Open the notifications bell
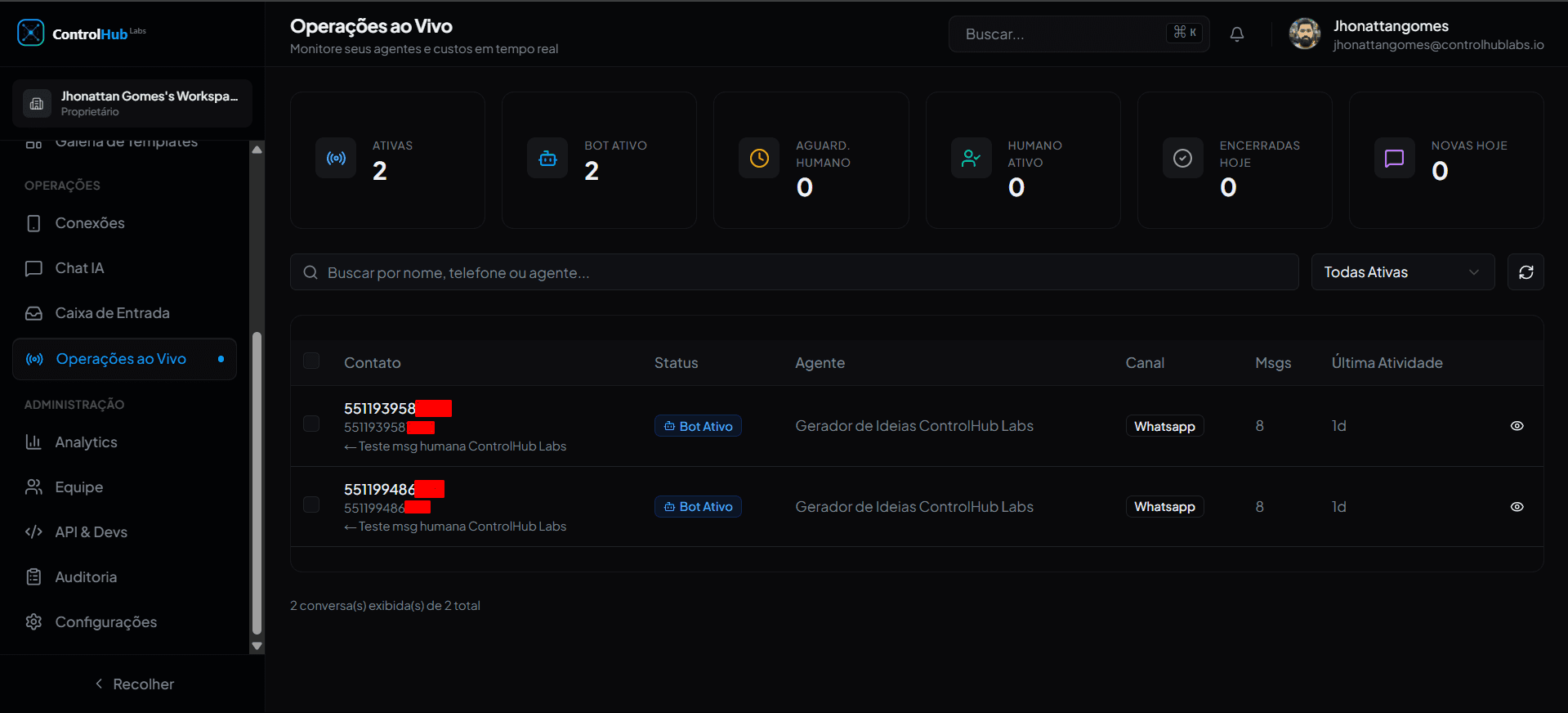This screenshot has height=713, width=1568. 1237,34
